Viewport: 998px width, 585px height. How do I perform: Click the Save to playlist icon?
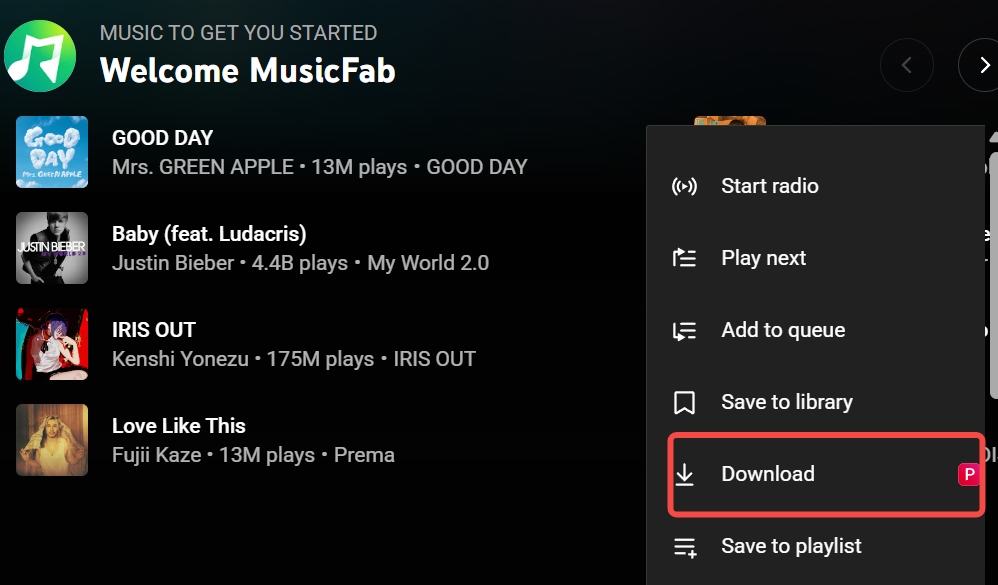pyautogui.click(x=684, y=546)
